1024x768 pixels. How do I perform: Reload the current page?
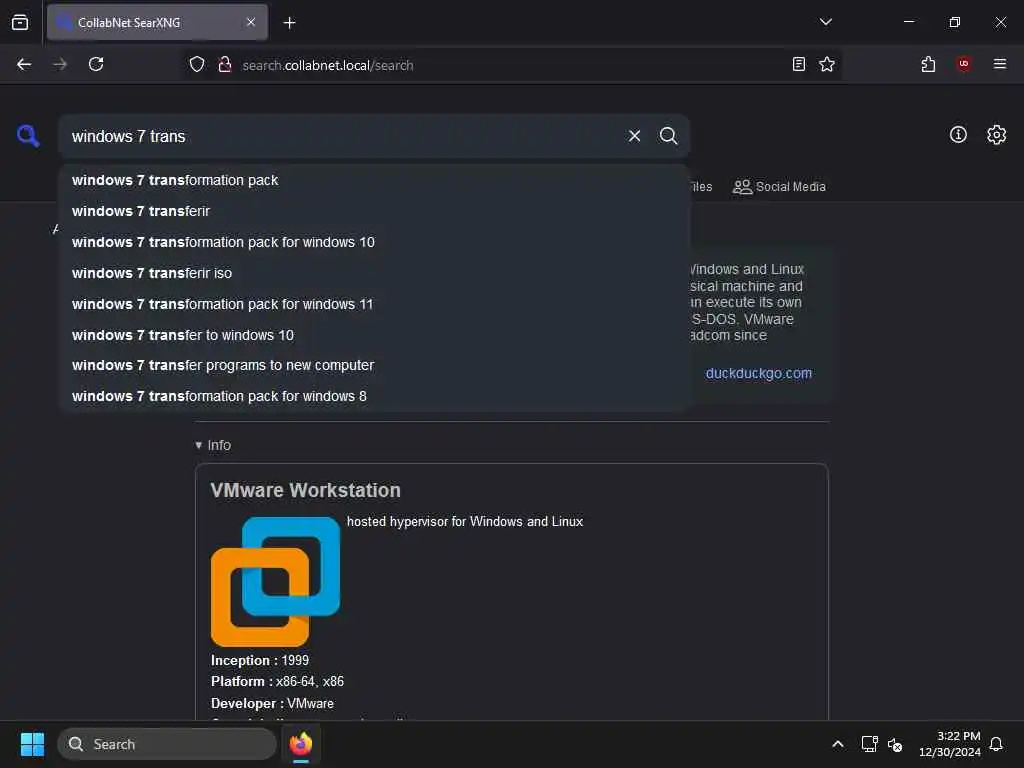pyautogui.click(x=96, y=64)
